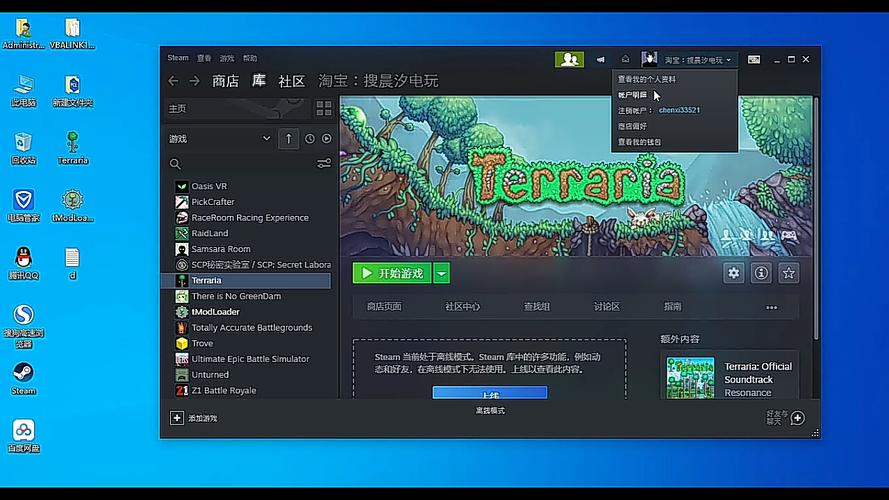
Task: Toggle sort-ascending arrow in game list
Action: click(289, 139)
